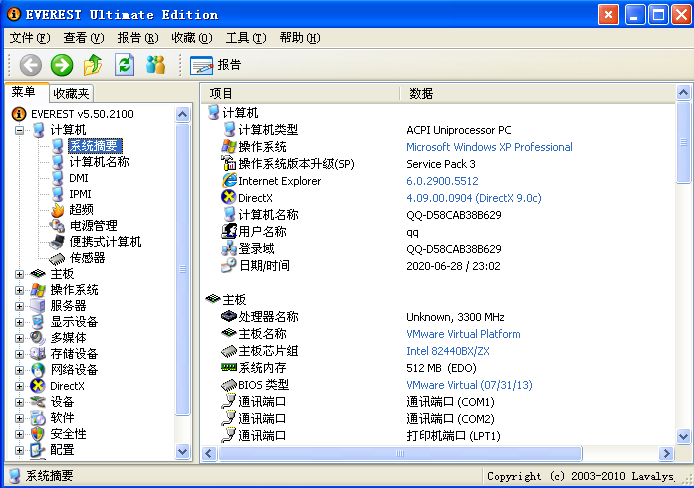
Task: Open the 报告(R) menu
Action: tap(138, 38)
